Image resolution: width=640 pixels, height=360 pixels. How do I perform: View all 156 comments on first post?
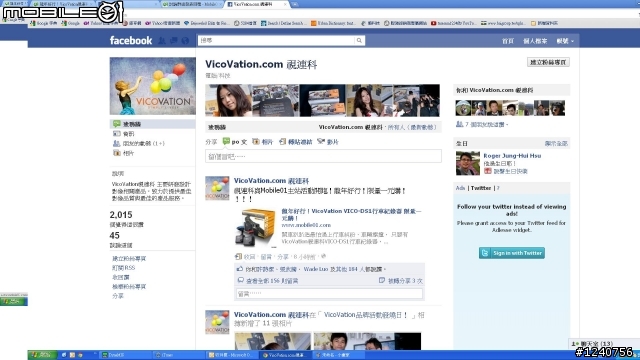(x=272, y=281)
